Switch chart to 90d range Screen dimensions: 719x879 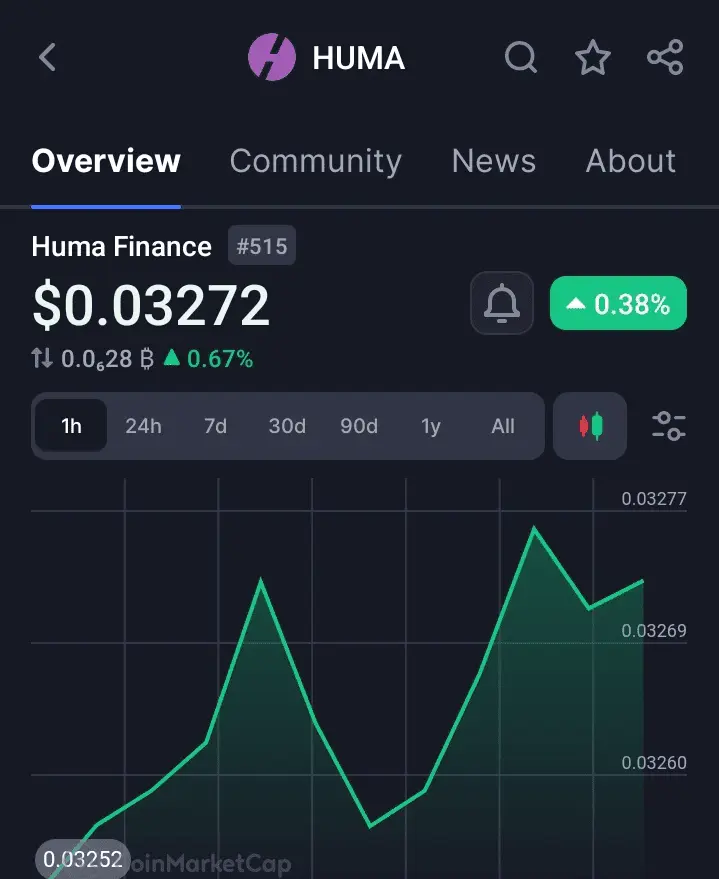(359, 426)
